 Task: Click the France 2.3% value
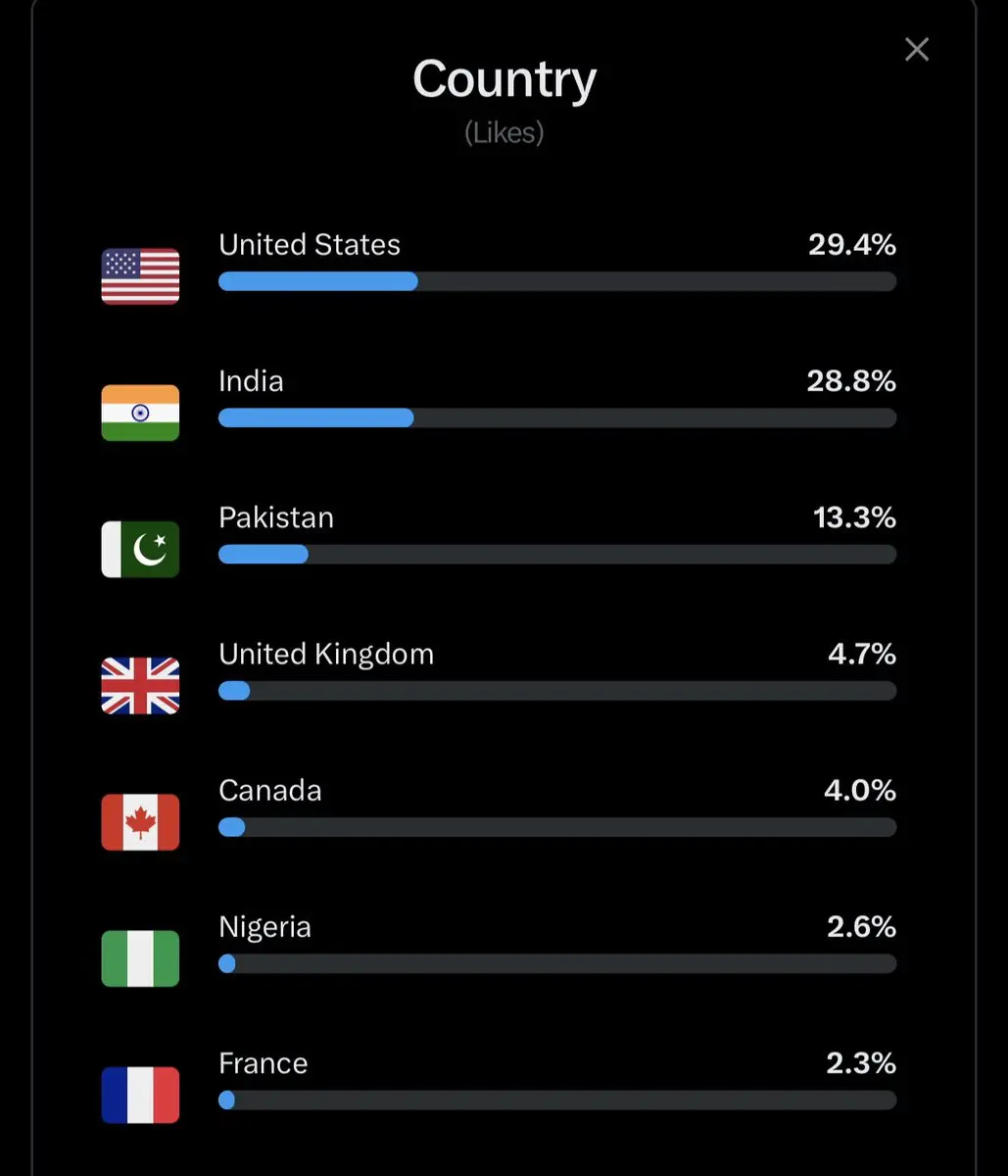(x=861, y=1062)
